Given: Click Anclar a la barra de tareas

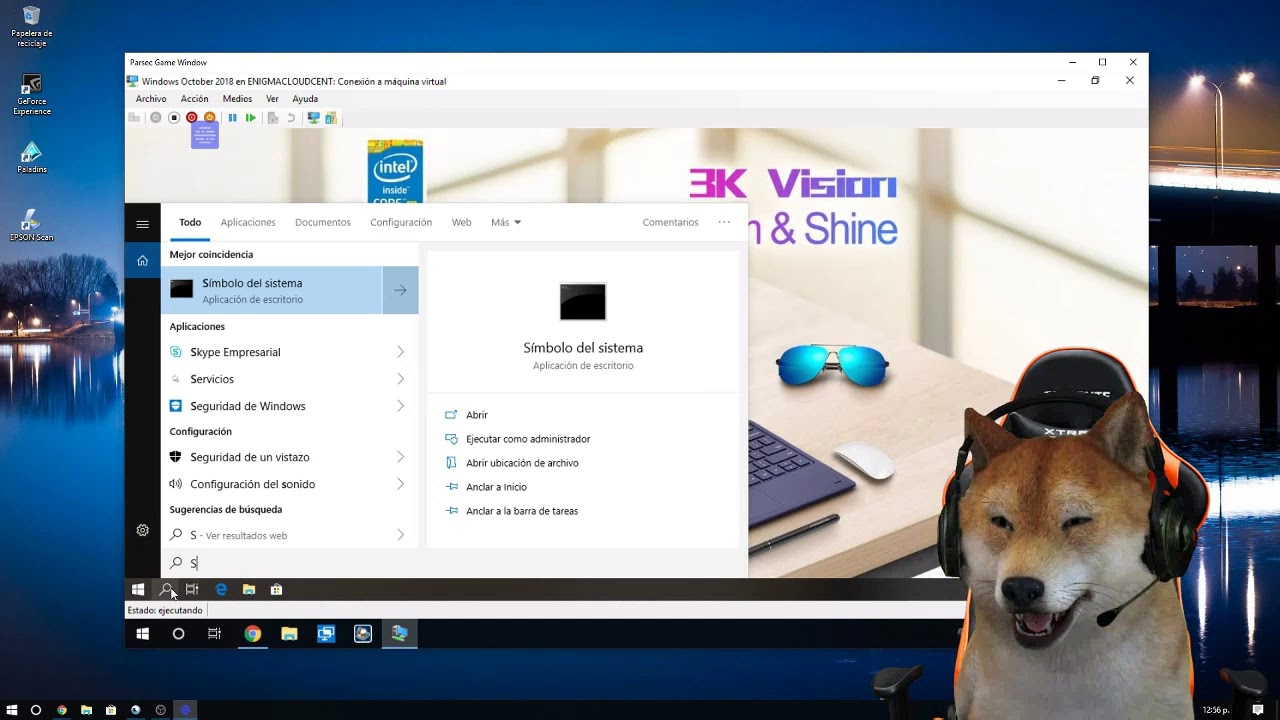Looking at the screenshot, I should coord(522,511).
